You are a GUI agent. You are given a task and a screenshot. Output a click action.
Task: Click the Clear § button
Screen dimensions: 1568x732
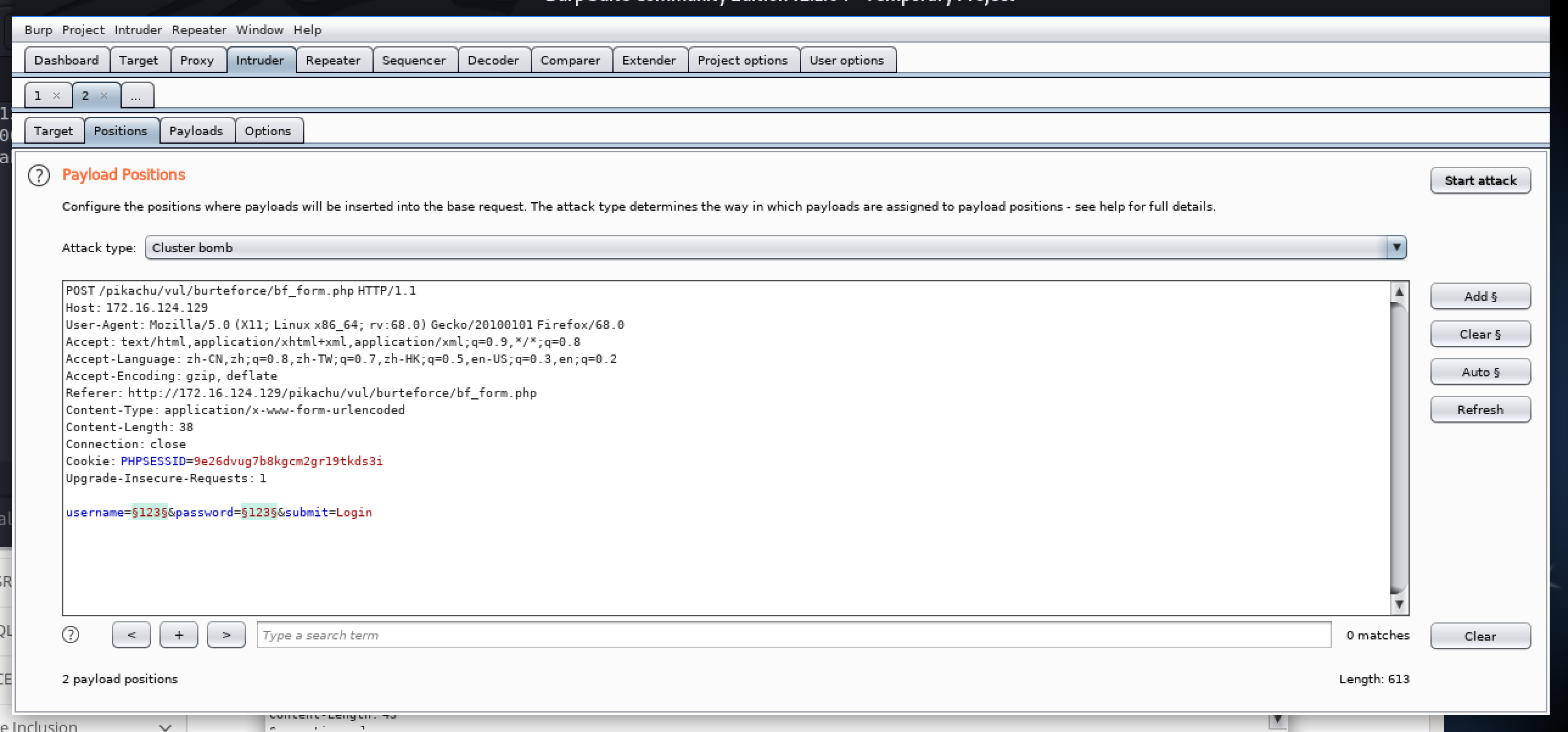point(1480,334)
